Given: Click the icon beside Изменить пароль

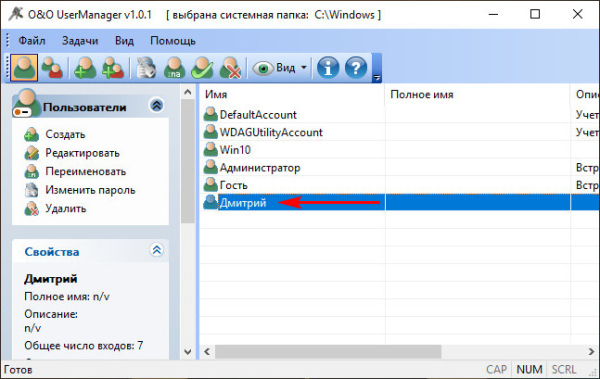Looking at the screenshot, I should pos(31,190).
